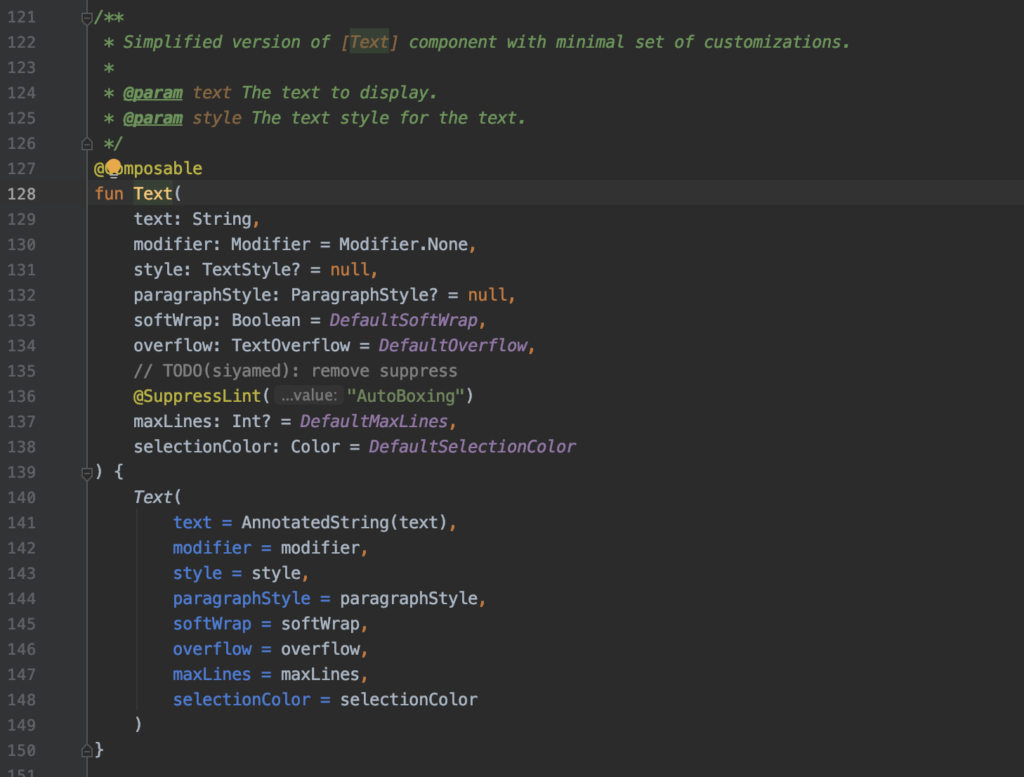
Task: Click the 'DefaultSoftWrap' constant
Action: [404, 321]
